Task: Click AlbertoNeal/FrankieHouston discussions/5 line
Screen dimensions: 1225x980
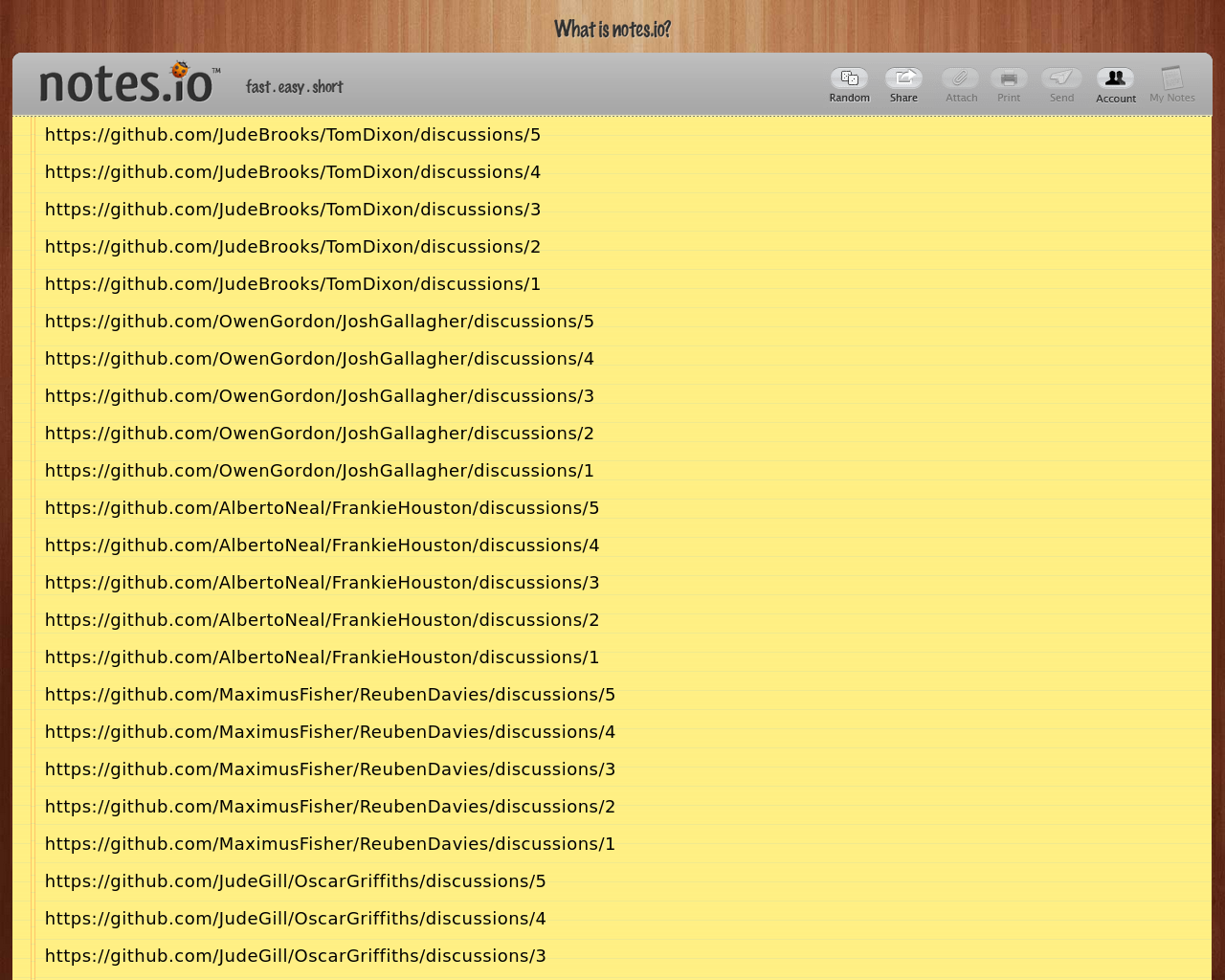Action: point(323,508)
